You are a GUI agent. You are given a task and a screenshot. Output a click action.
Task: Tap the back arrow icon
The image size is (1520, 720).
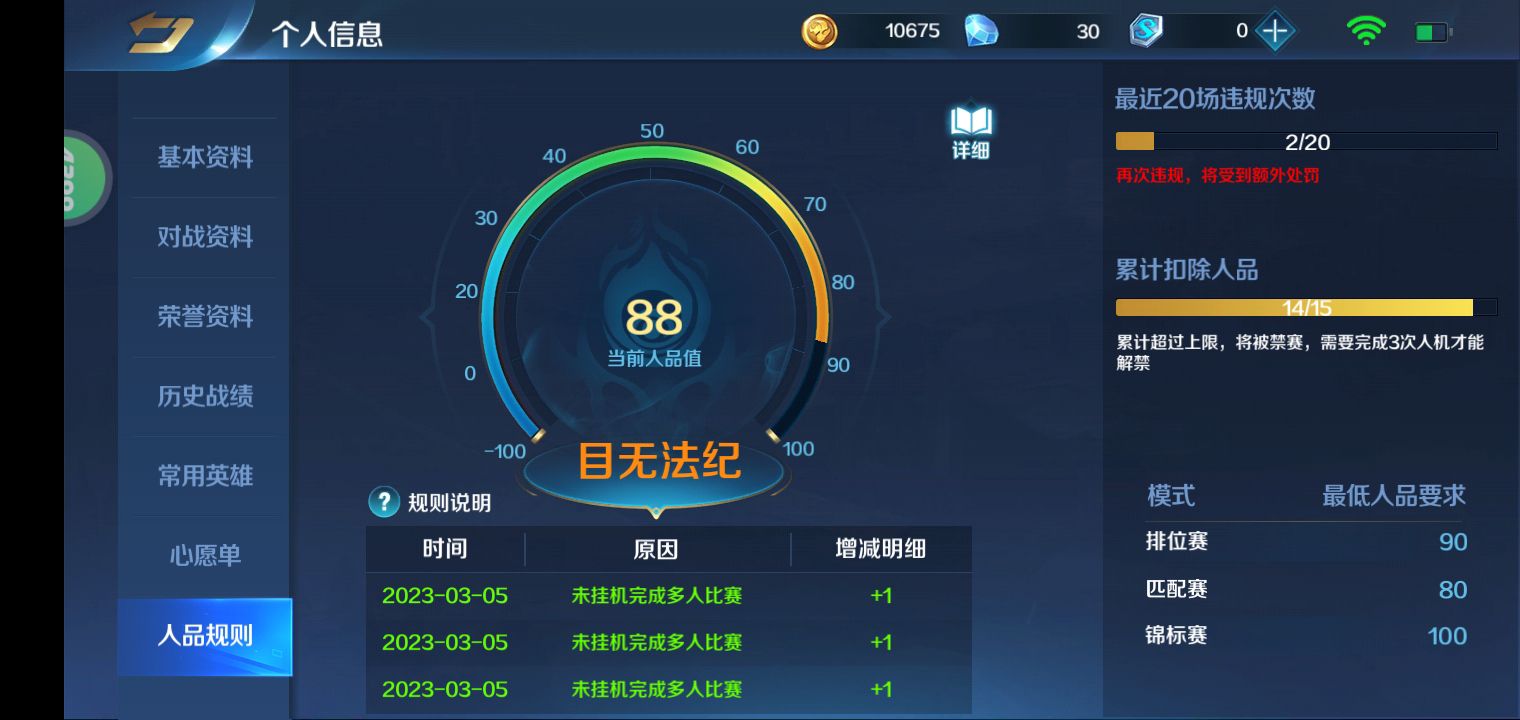coord(160,33)
